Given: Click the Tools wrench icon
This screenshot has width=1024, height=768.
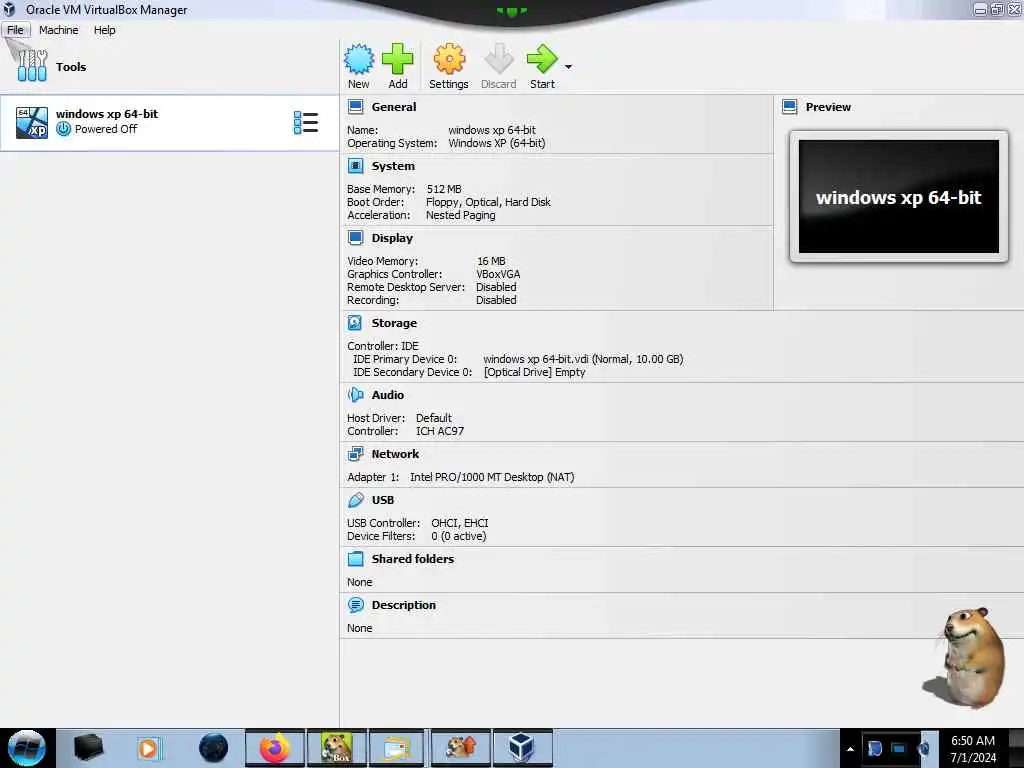Looking at the screenshot, I should click(x=32, y=65).
